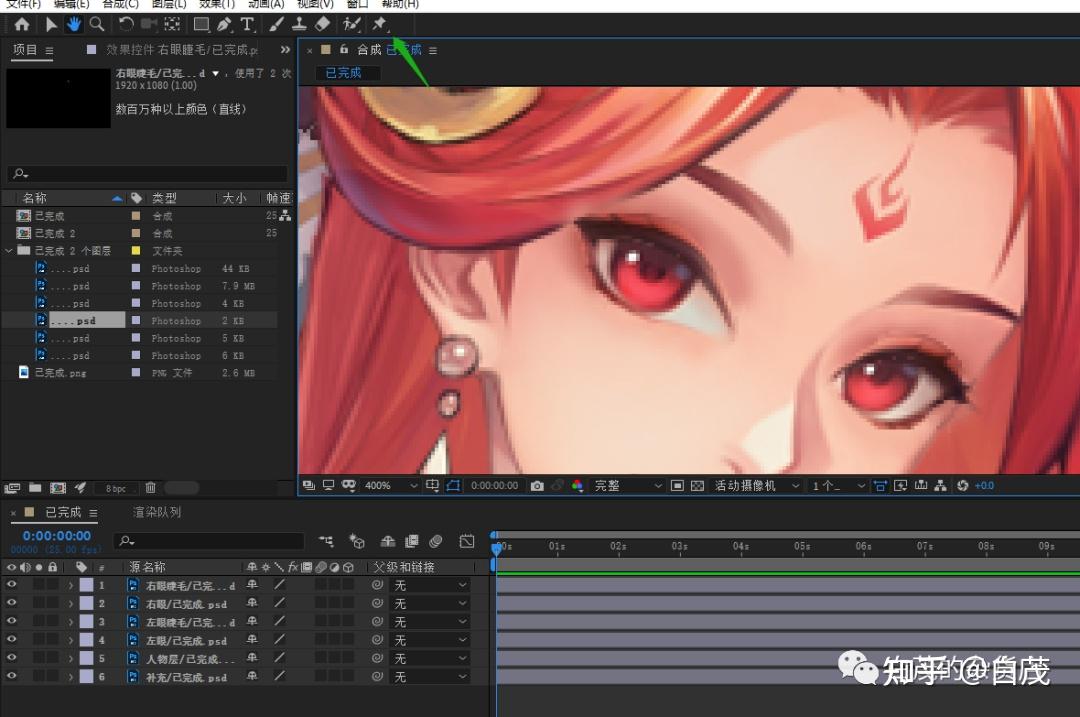1080x717 pixels.
Task: Click the Draft 3D icon in timeline
Action: (356, 541)
